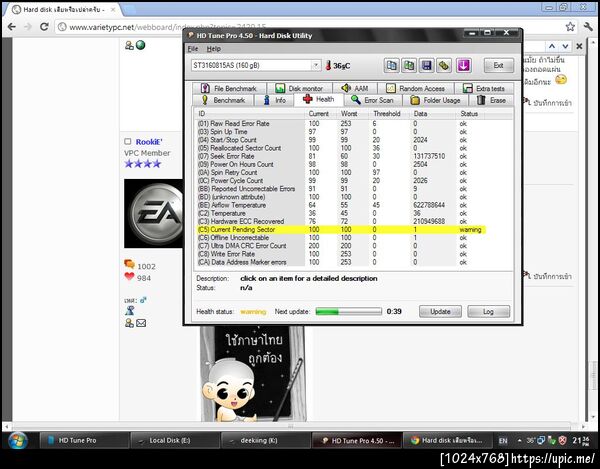Viewport: 600px width, 469px height.
Task: Click the Log button
Action: (488, 311)
